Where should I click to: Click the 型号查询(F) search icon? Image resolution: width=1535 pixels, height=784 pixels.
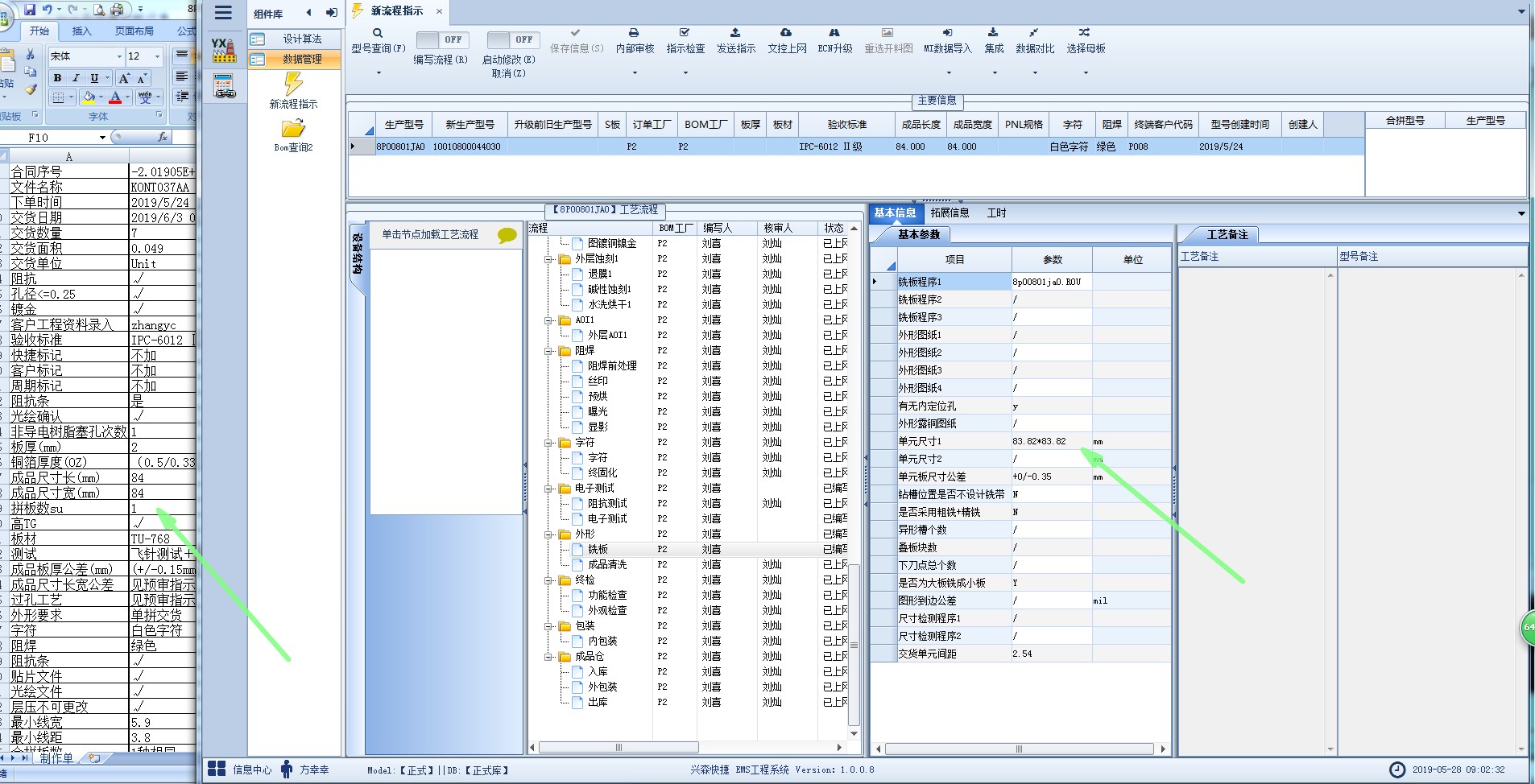(x=378, y=33)
